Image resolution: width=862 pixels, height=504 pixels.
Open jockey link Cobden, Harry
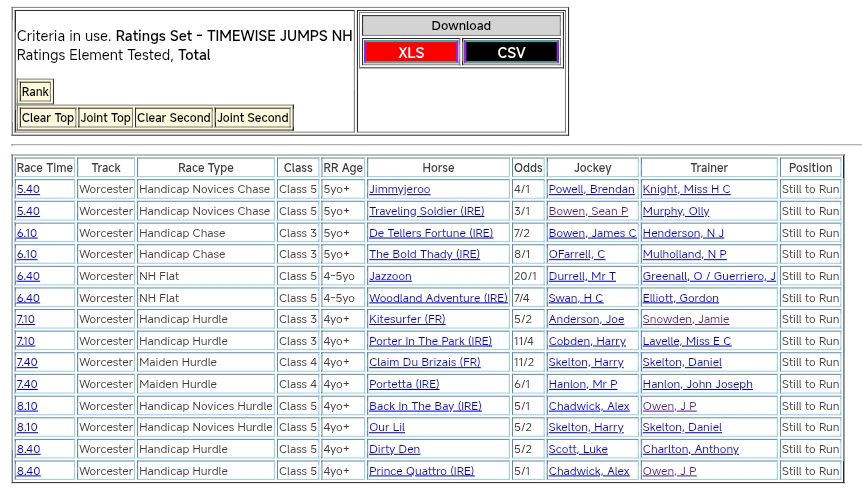point(587,341)
